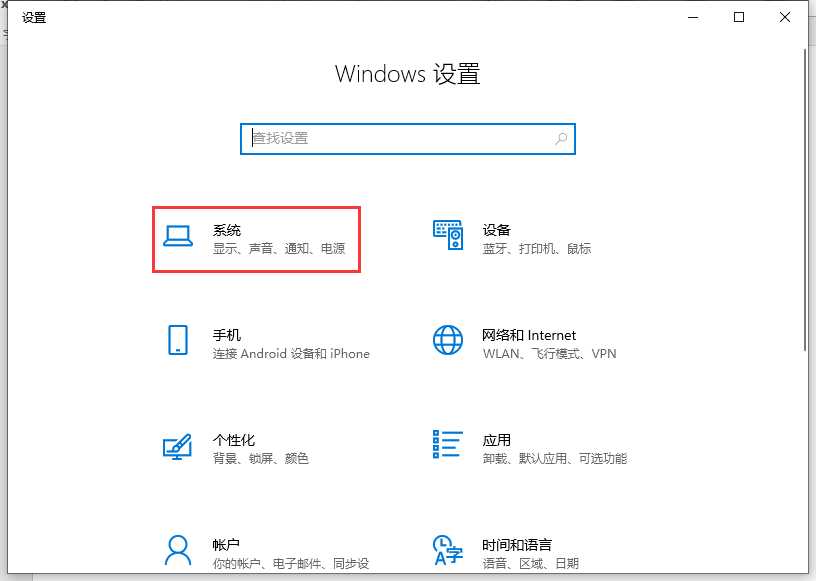Open the 设备 keyboard and speaker icon
Viewport: 816px width, 581px height.
point(448,235)
